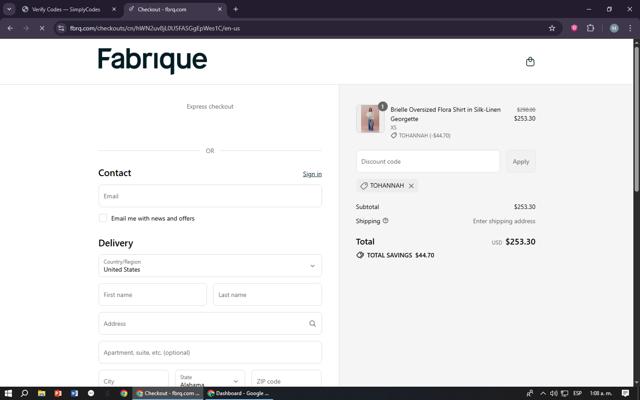Click the system clock showing 1:08 a. m.
This screenshot has height=400, width=640.
[600, 393]
